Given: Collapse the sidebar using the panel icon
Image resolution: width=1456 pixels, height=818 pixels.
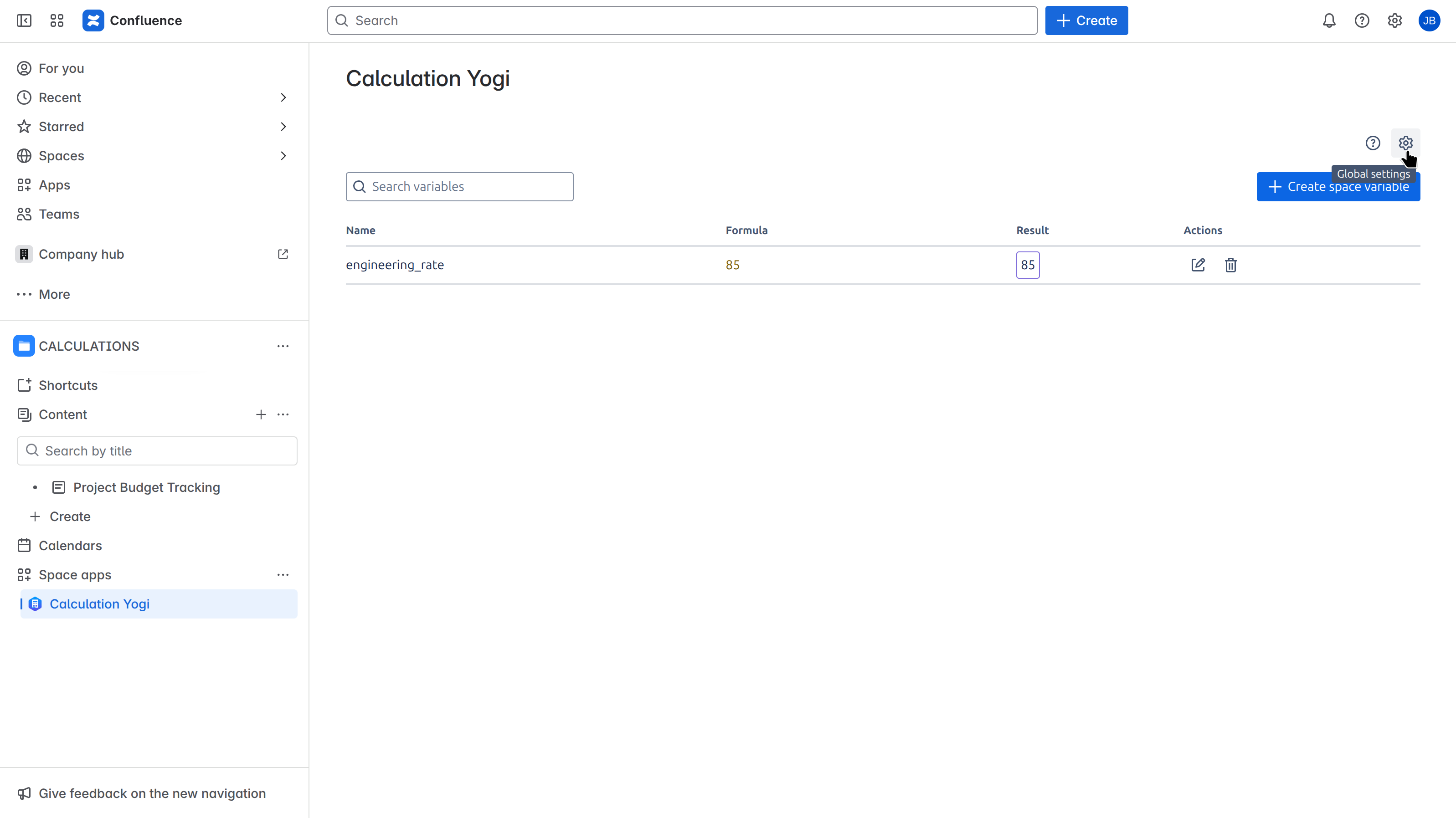Looking at the screenshot, I should (x=24, y=20).
